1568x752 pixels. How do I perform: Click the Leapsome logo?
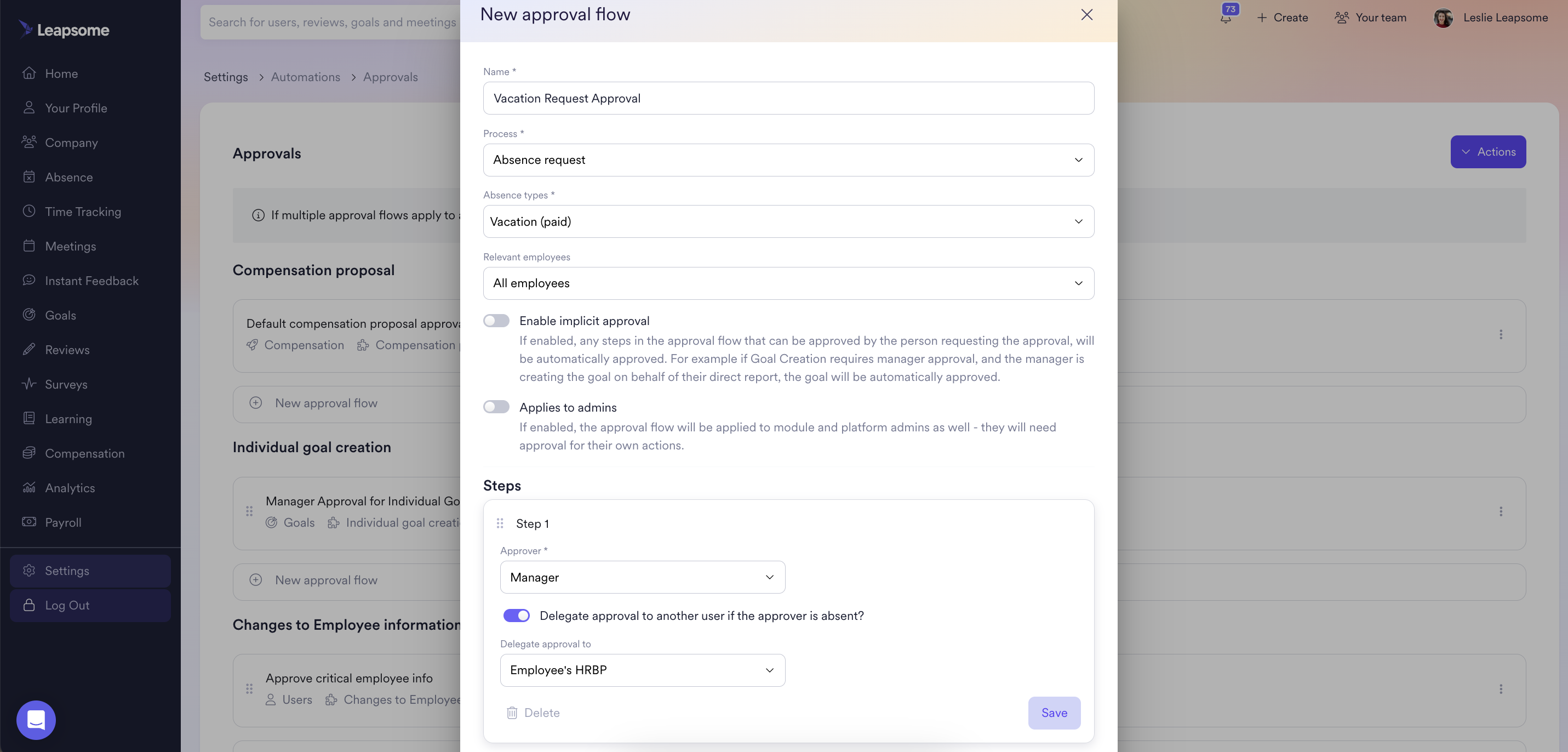[65, 29]
